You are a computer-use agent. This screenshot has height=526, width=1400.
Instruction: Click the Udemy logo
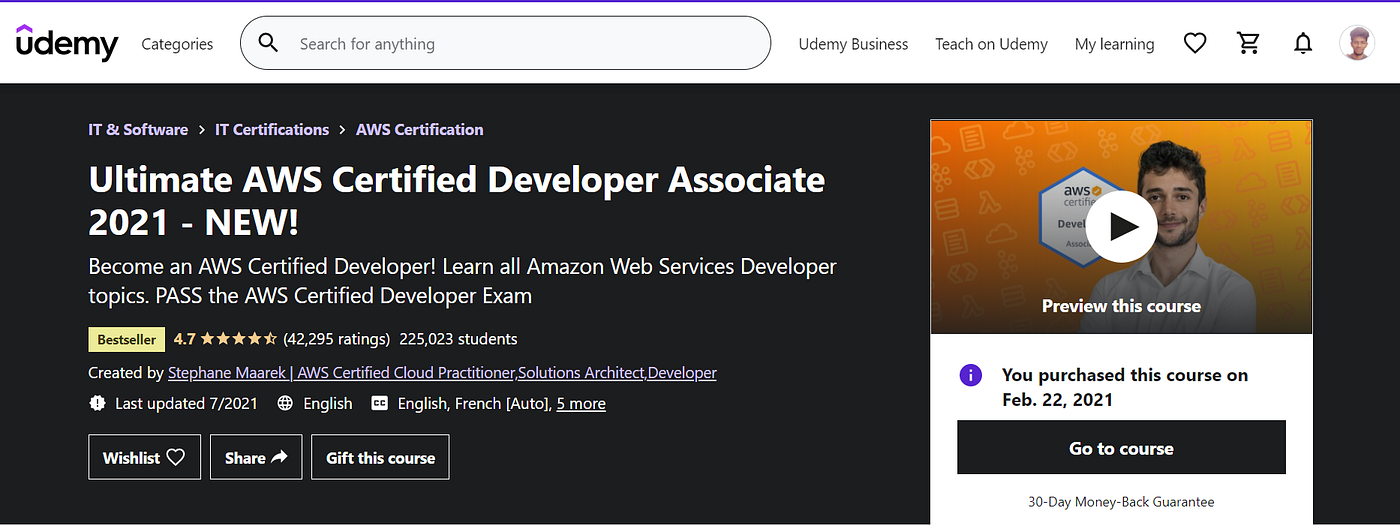click(x=67, y=43)
